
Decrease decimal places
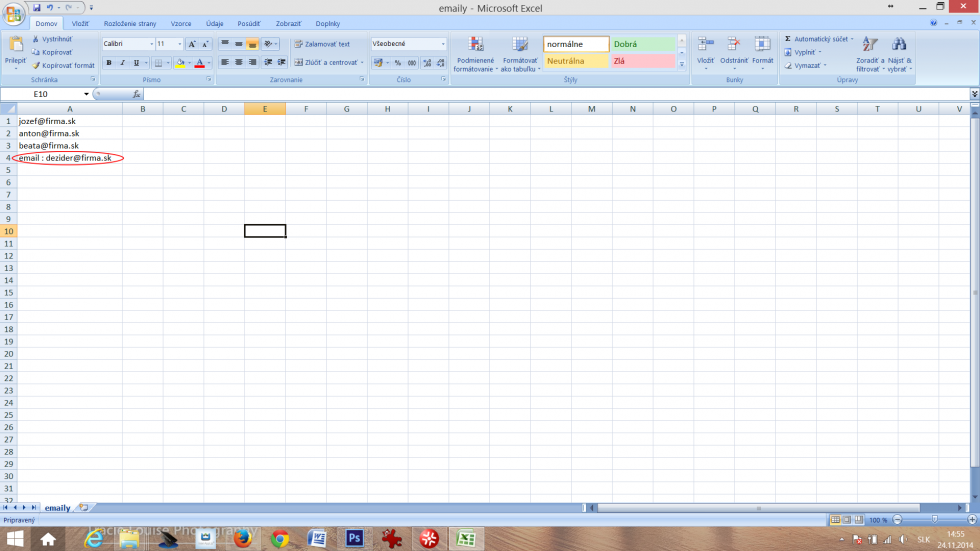pyautogui.click(x=441, y=62)
